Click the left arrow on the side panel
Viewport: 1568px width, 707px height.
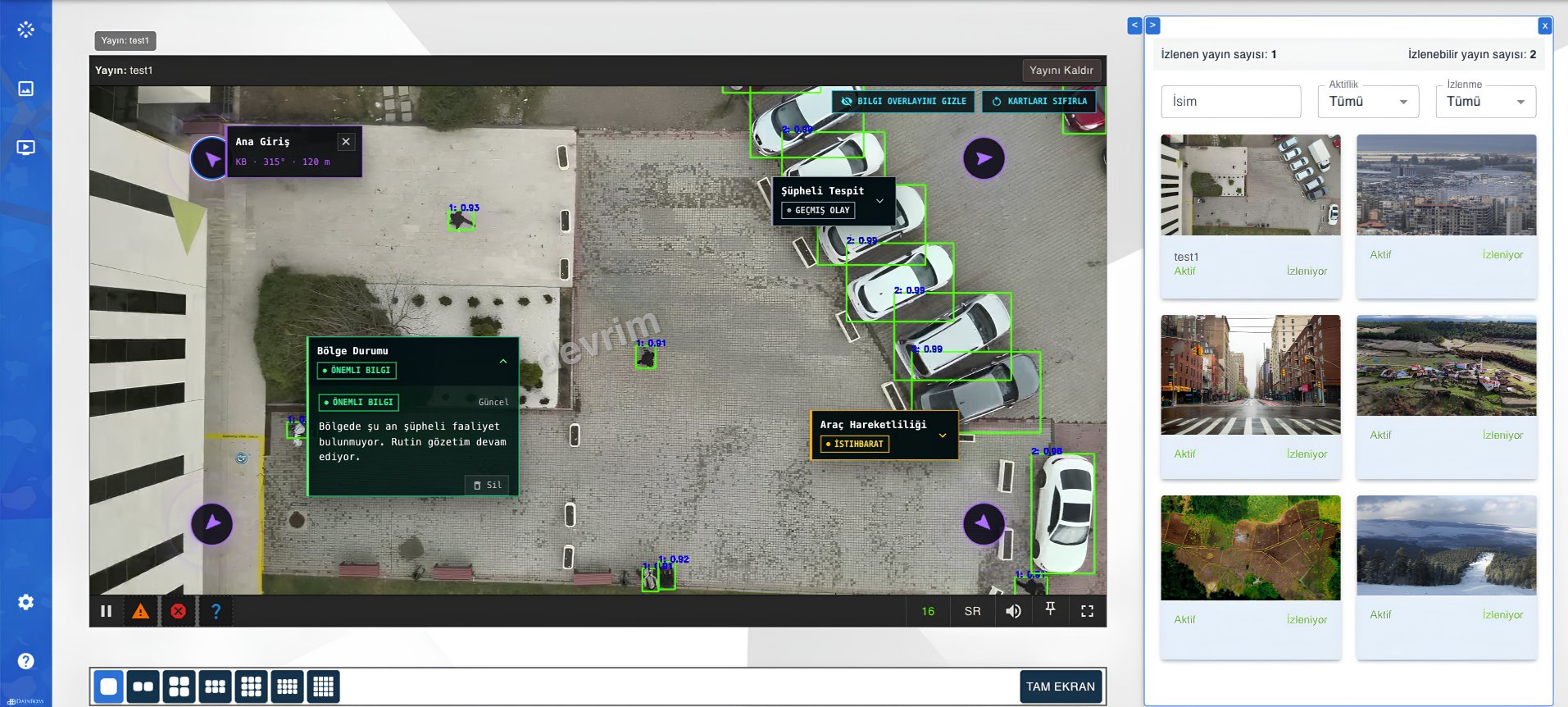click(x=1135, y=25)
